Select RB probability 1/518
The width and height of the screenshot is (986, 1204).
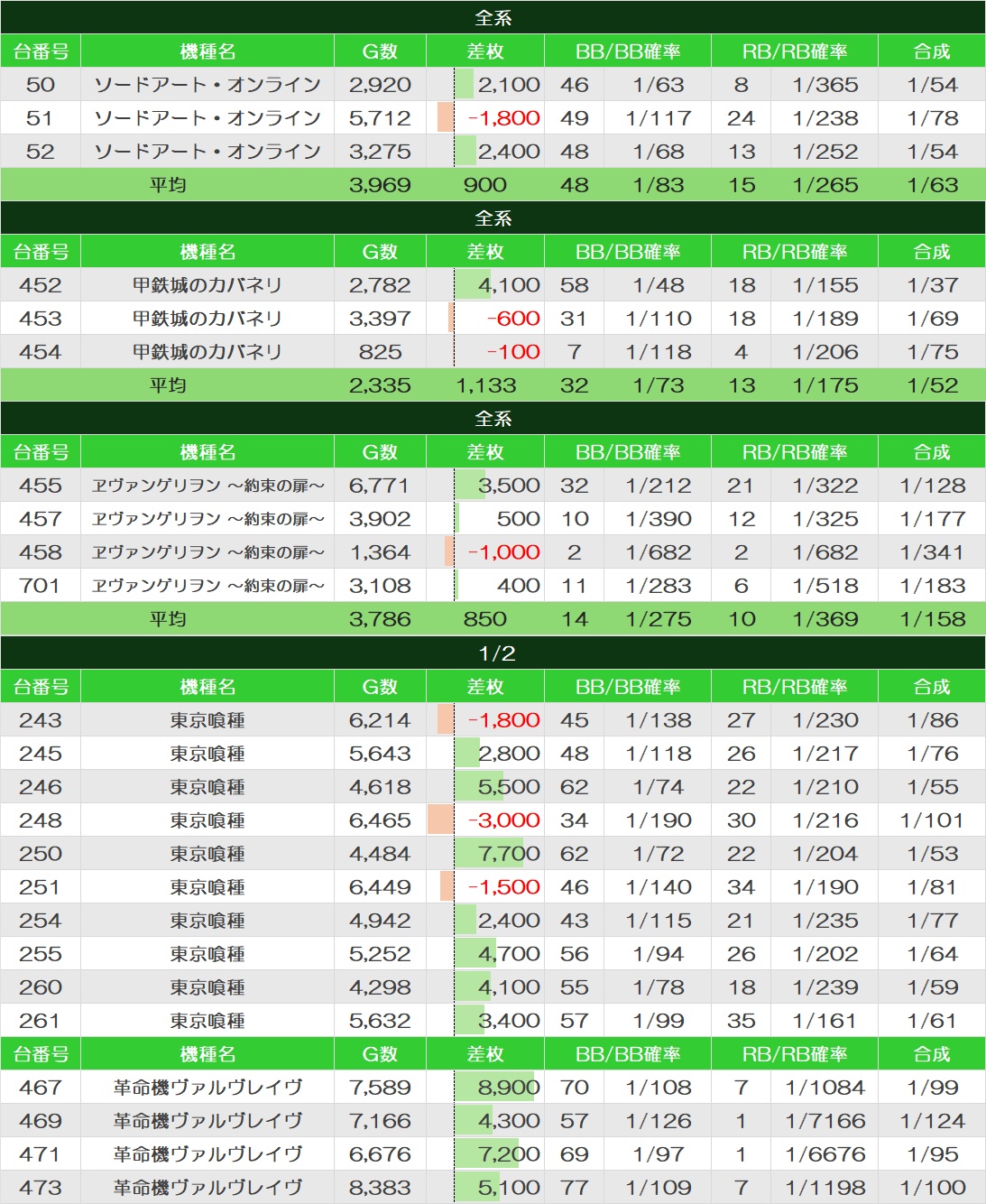click(x=825, y=586)
